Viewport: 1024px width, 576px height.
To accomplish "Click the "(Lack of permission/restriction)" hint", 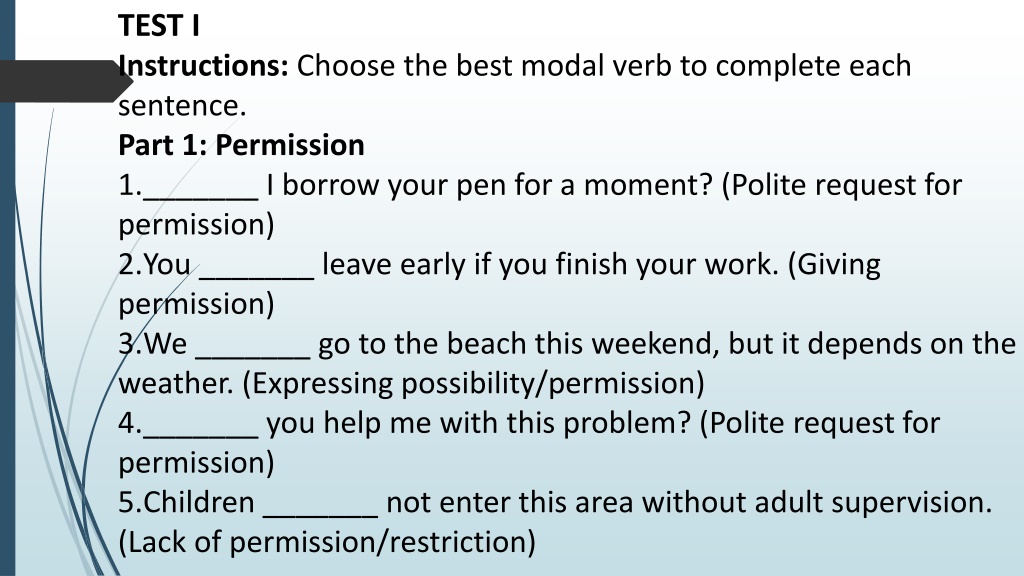I will point(327,542).
